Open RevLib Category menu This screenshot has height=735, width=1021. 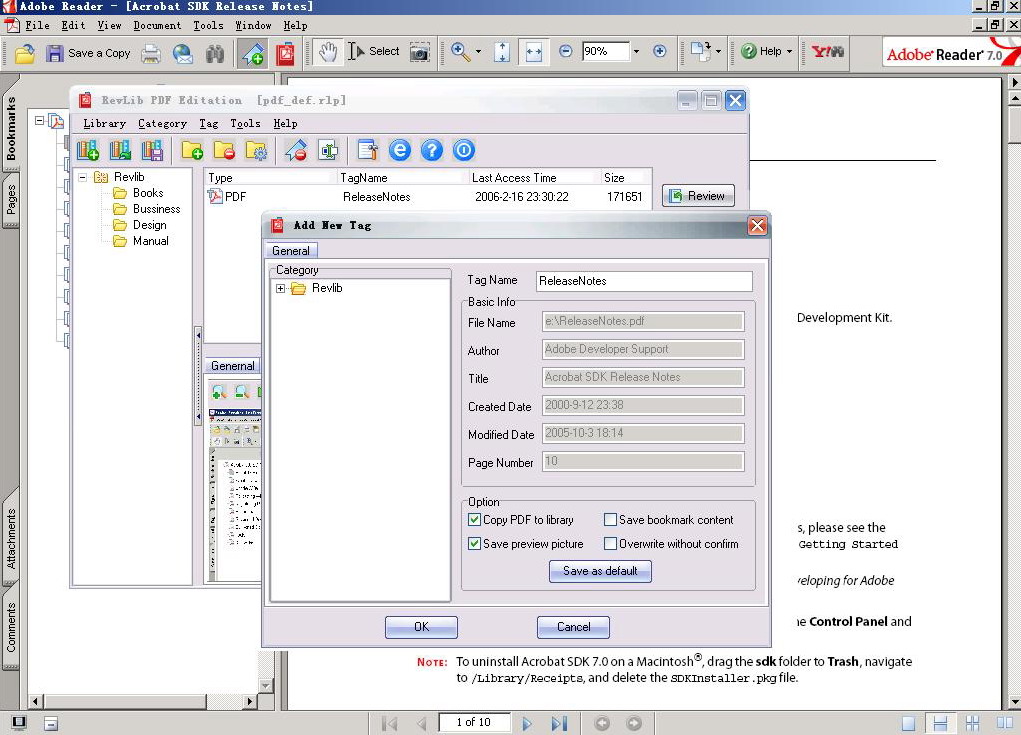[x=162, y=123]
